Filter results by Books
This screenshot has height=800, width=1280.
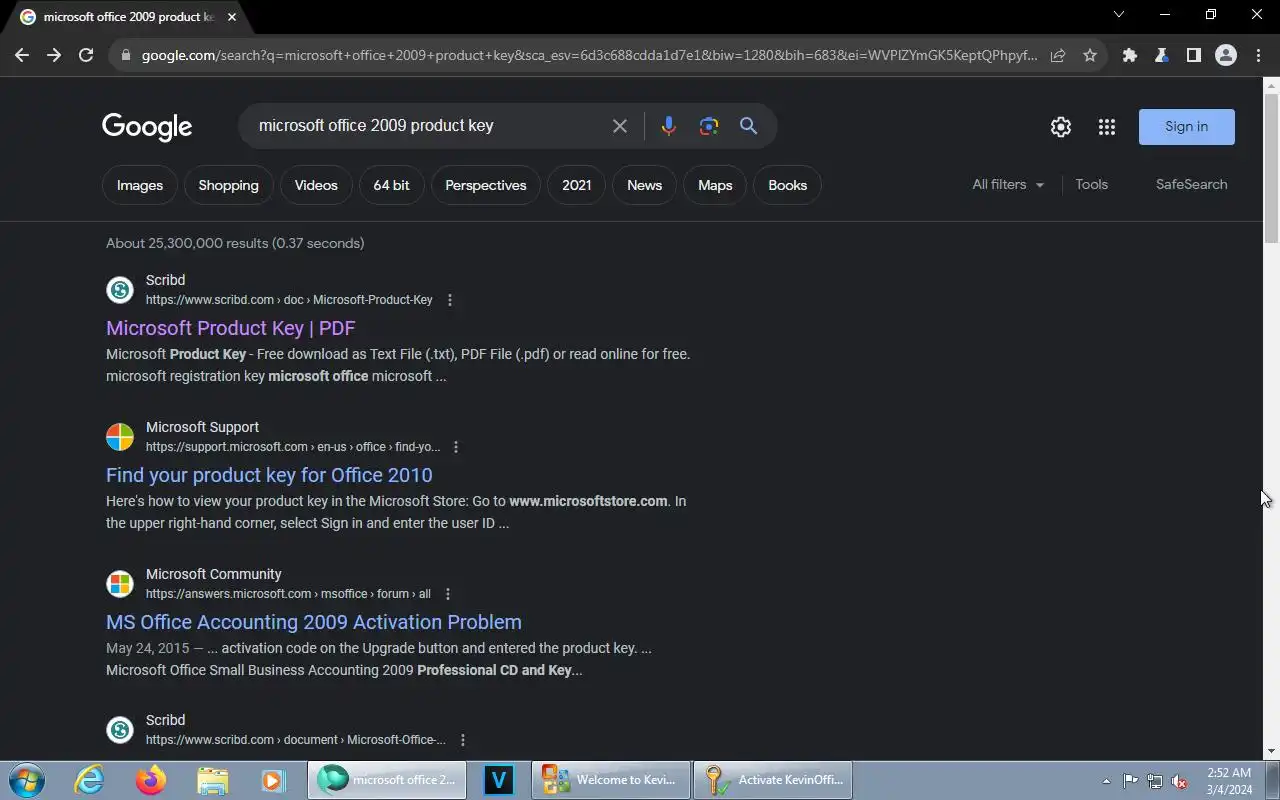click(787, 186)
